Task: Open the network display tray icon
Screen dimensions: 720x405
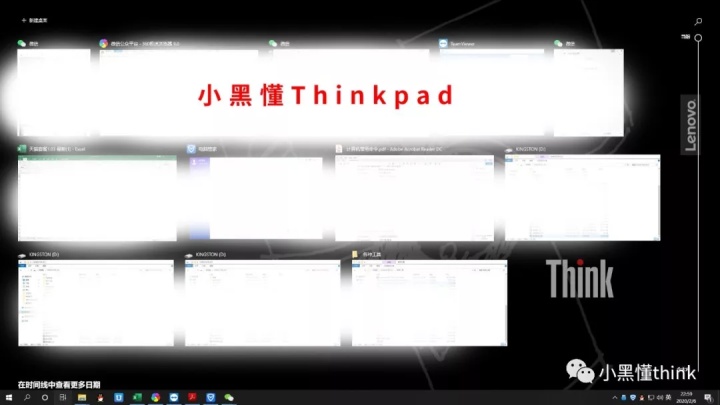Action: tap(651, 398)
